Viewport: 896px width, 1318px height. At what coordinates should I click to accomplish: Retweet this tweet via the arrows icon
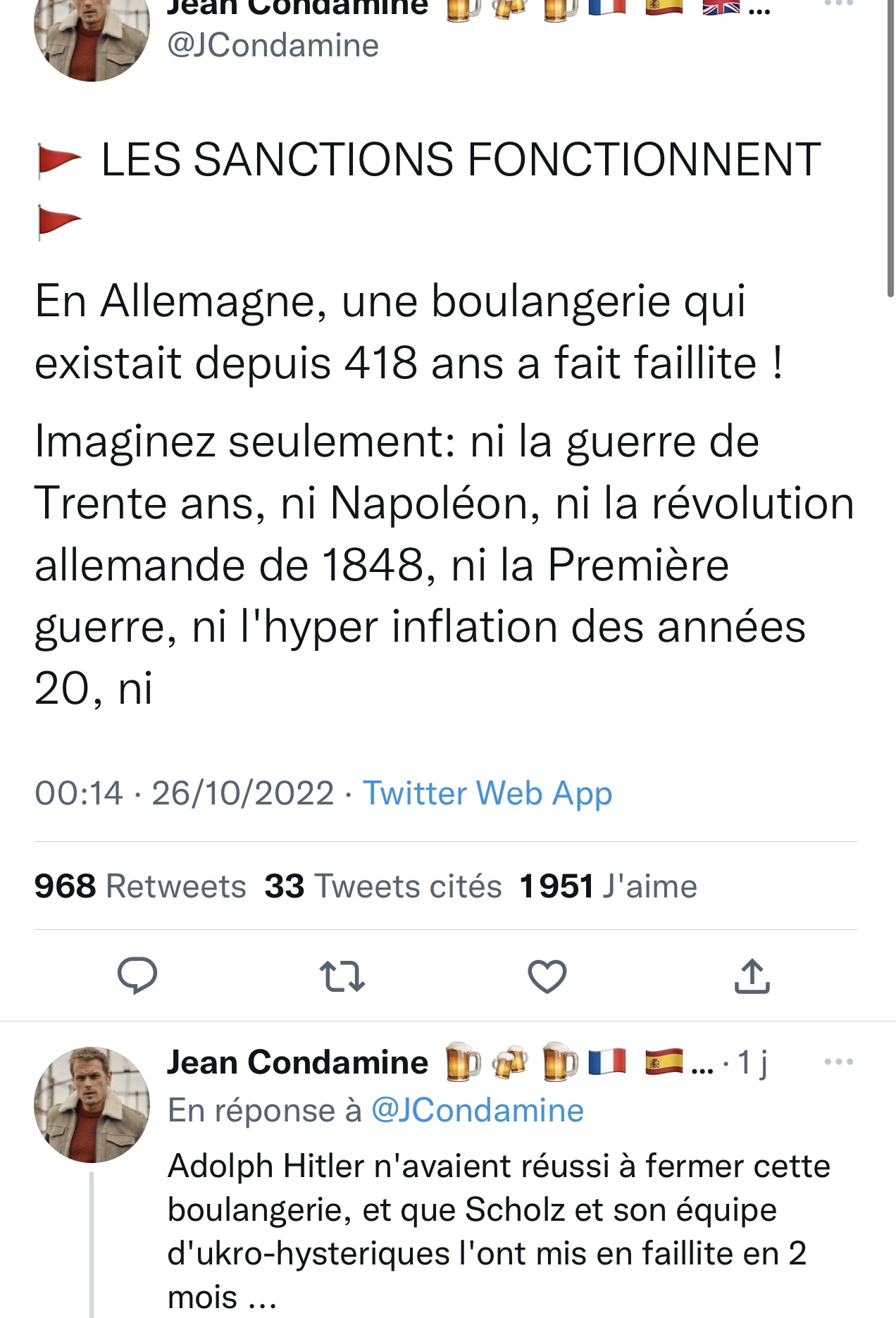pos(342,976)
